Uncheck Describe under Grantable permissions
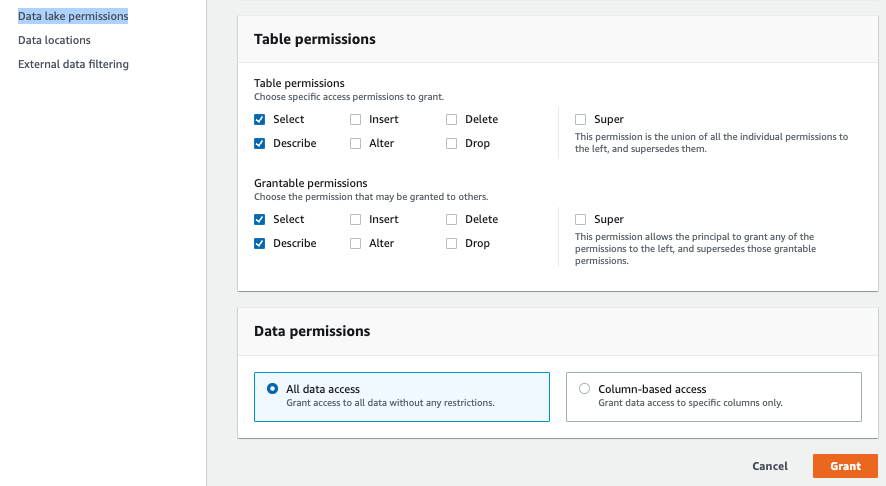Screen dimensions: 886x486 260,243
